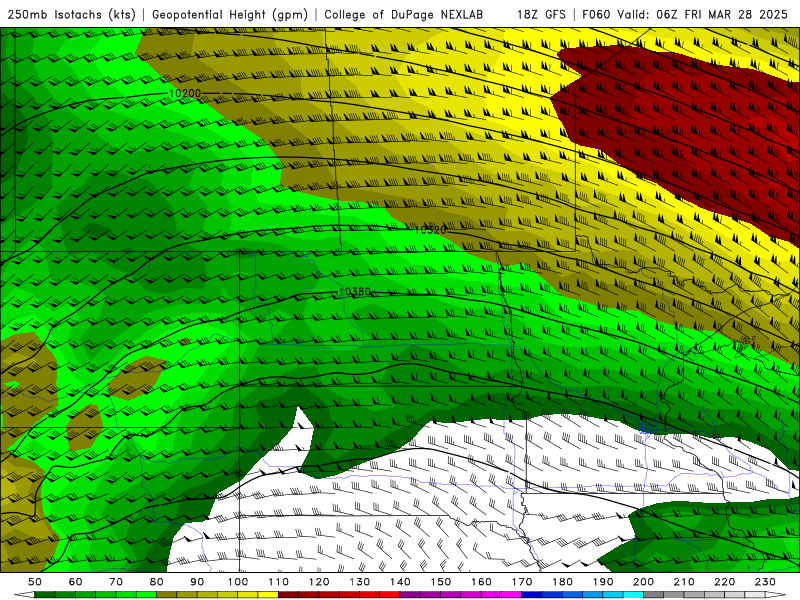800x600 pixels.
Task: Click the 10380 height contour label
Action: (x=355, y=291)
